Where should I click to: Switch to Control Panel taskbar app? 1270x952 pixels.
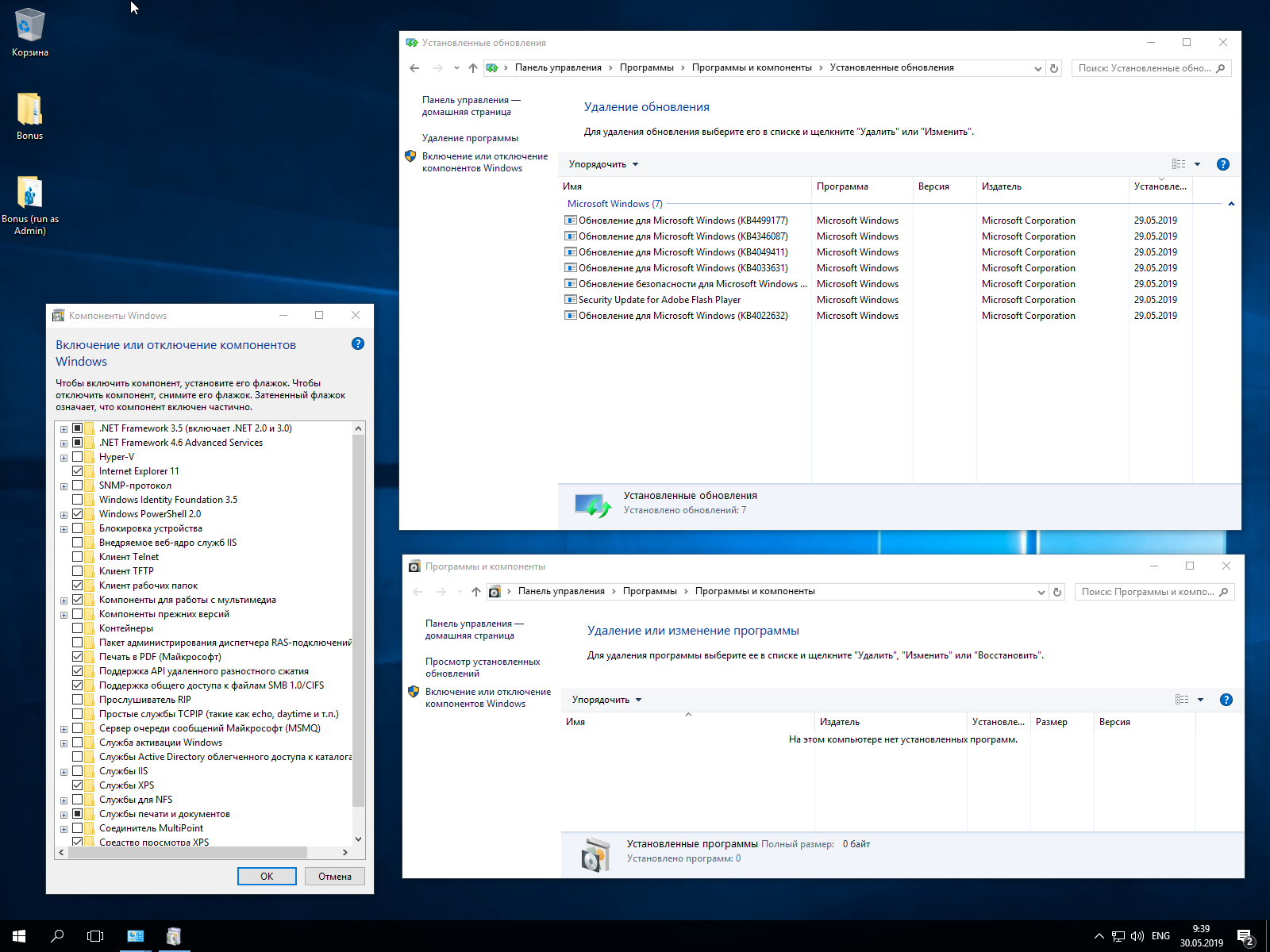[136, 936]
